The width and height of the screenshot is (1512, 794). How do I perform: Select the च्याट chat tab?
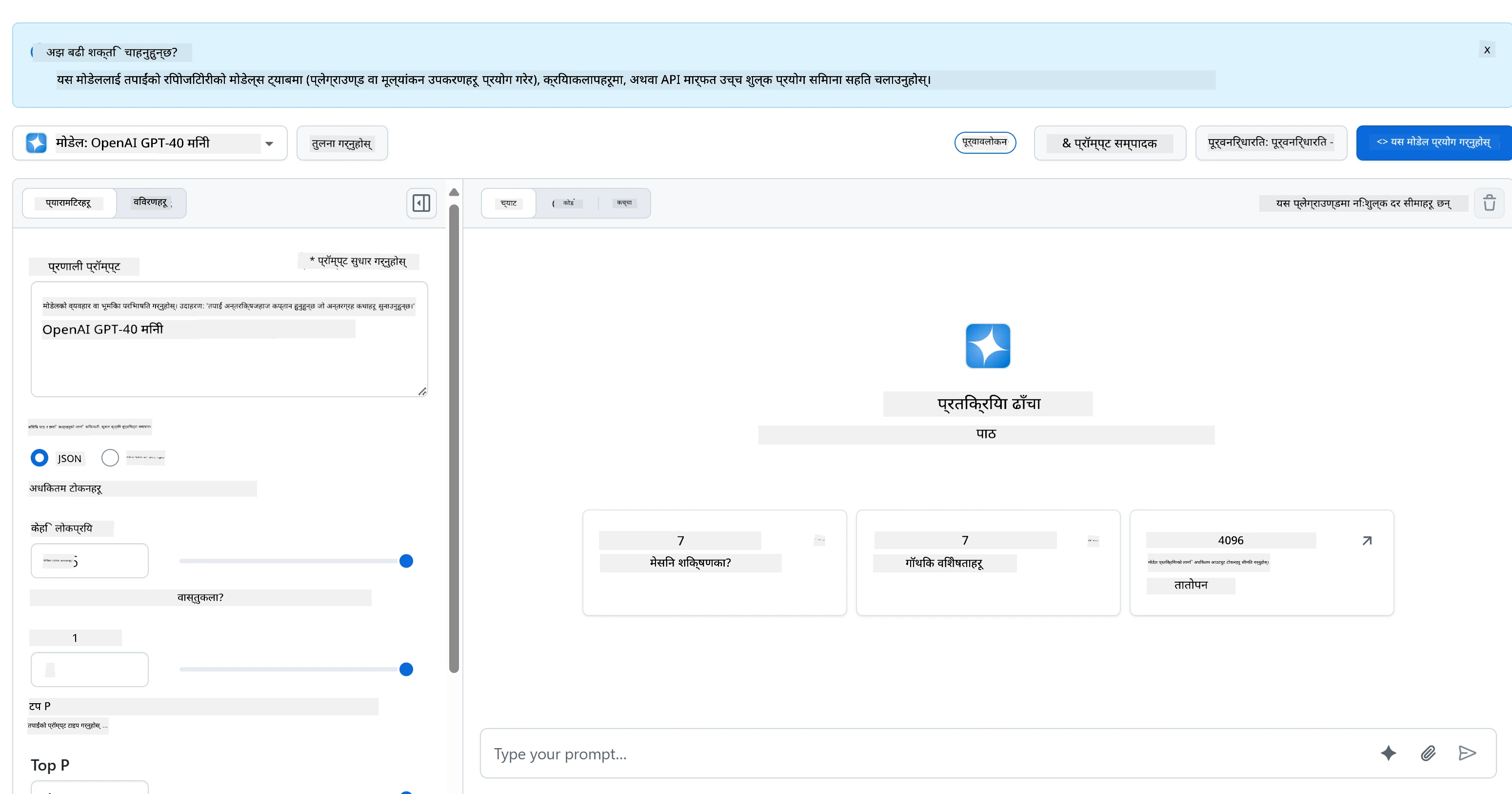pyautogui.click(x=508, y=203)
